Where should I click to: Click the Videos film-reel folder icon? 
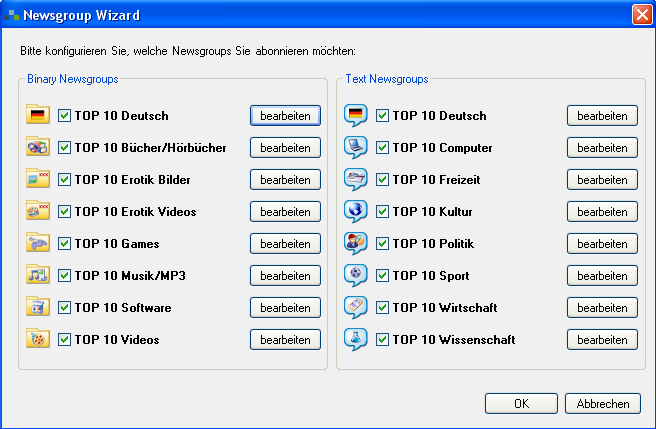(38, 339)
